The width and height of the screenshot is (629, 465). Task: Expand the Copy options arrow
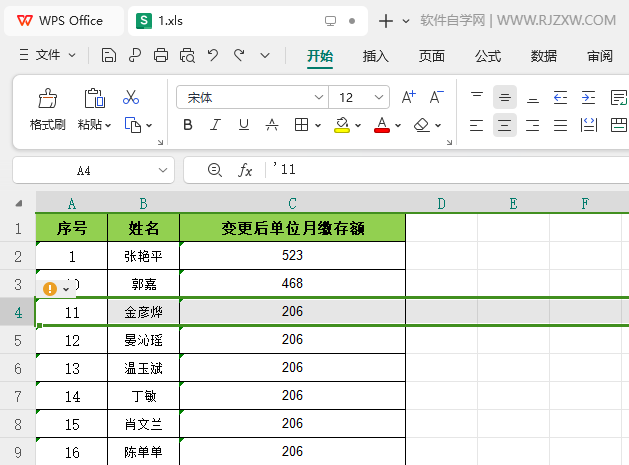click(149, 126)
